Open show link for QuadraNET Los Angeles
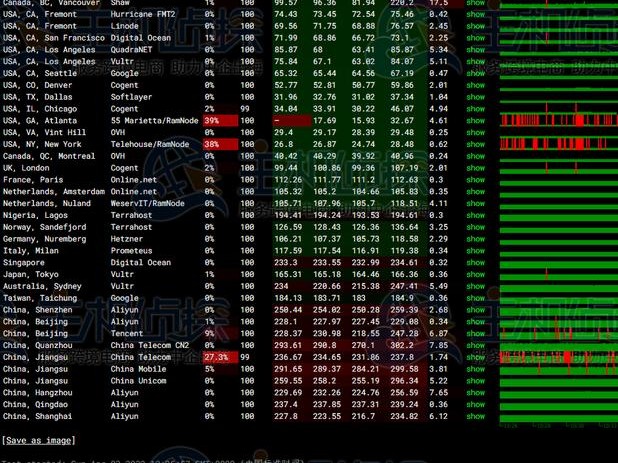Screen dimensions: 618x463 pos(476,50)
